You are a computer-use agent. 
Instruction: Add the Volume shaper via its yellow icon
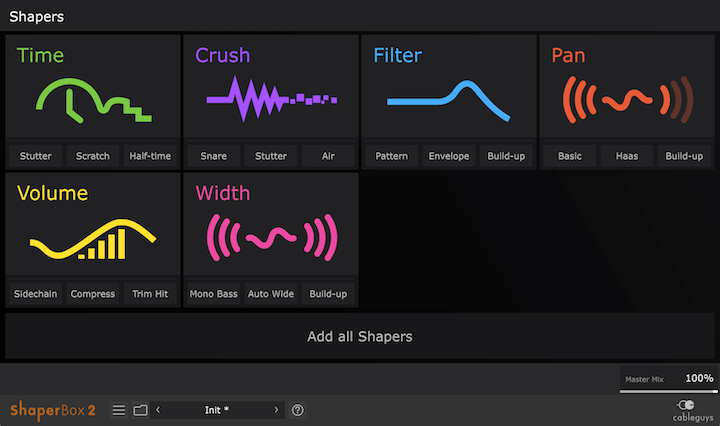coord(93,239)
